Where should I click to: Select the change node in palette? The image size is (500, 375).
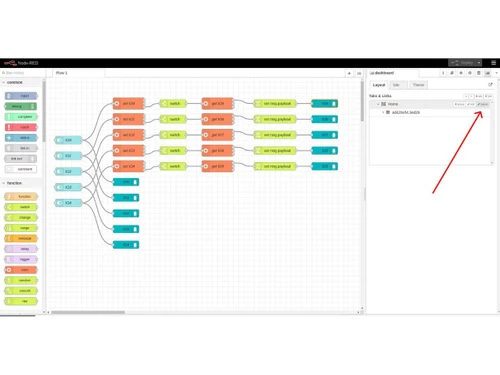21,217
